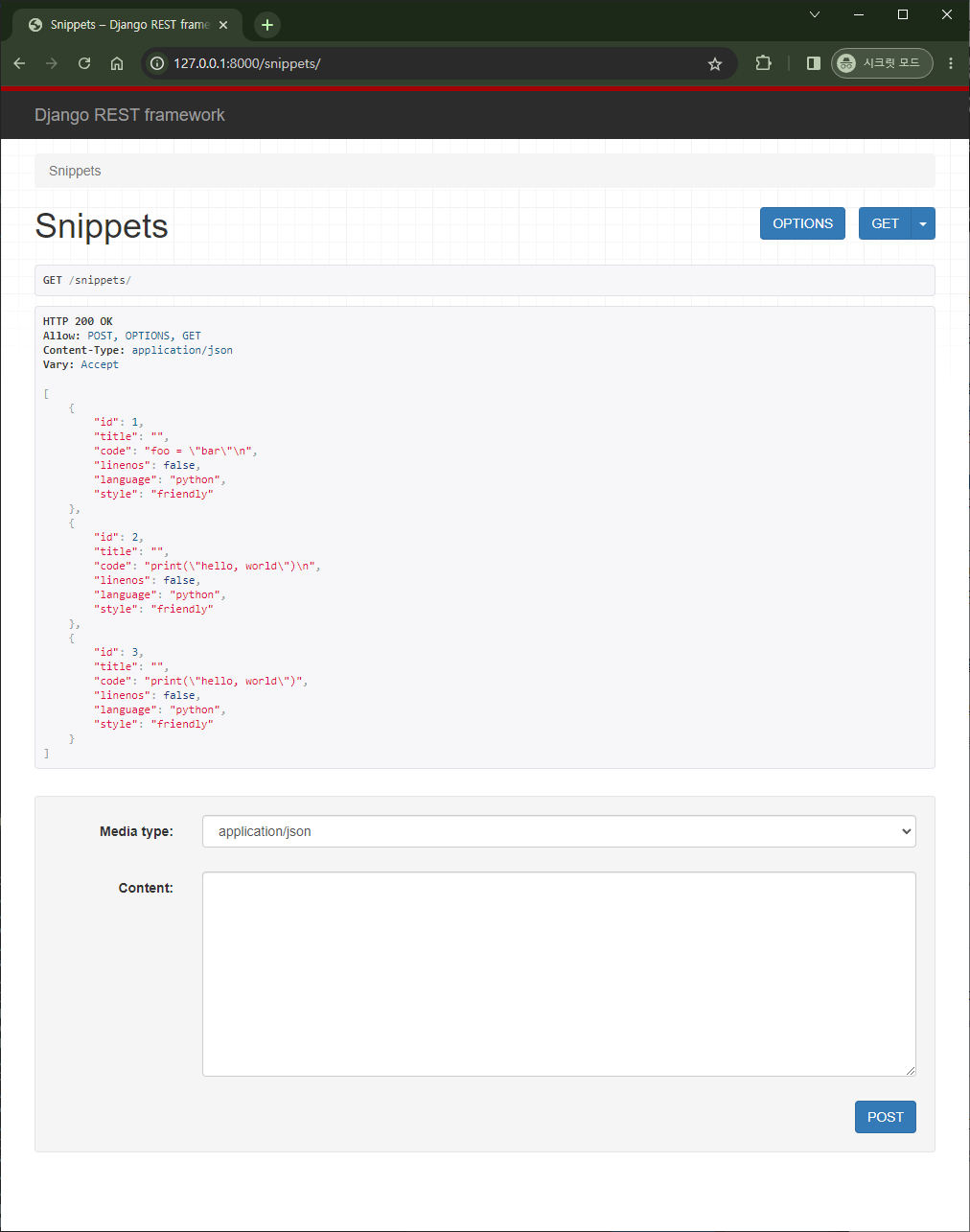970x1232 pixels.
Task: Click the Snippets page heading
Action: coord(102,225)
